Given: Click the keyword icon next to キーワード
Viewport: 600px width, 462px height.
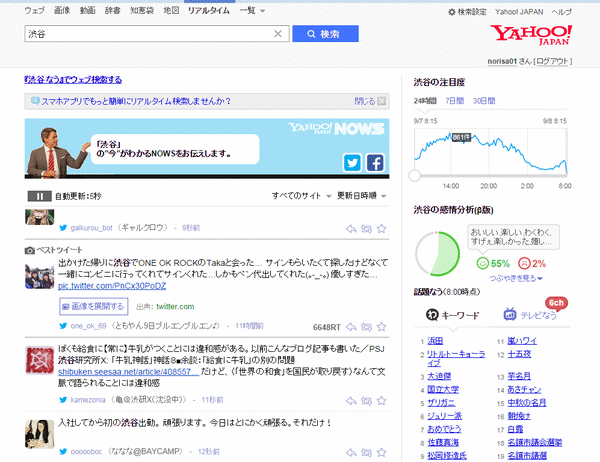Looking at the screenshot, I should pyautogui.click(x=432, y=315).
